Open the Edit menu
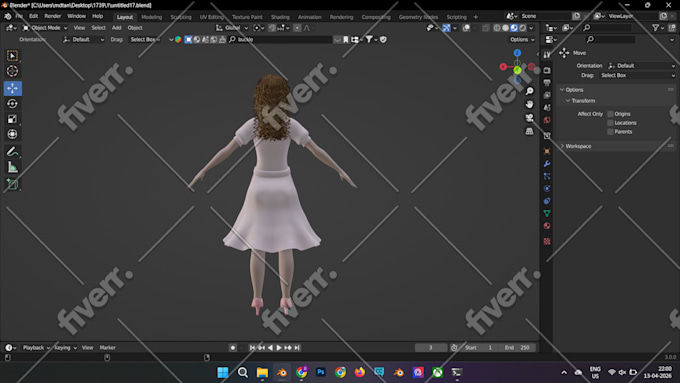680x383 pixels. pyautogui.click(x=33, y=16)
